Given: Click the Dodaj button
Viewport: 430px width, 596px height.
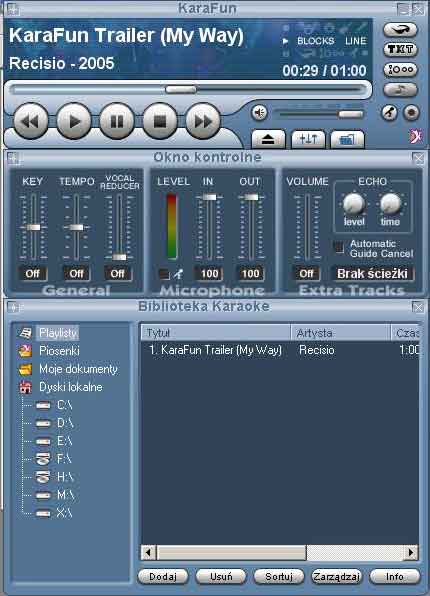Looking at the screenshot, I should pyautogui.click(x=163, y=577).
